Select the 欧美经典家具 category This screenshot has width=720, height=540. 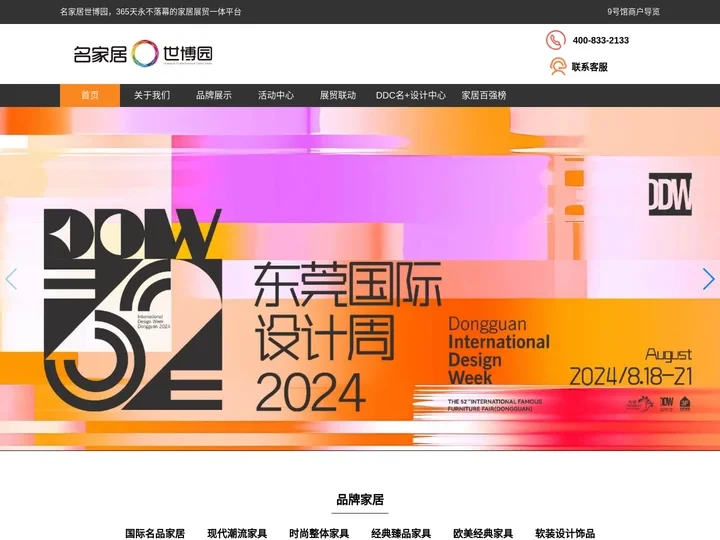pos(483,534)
